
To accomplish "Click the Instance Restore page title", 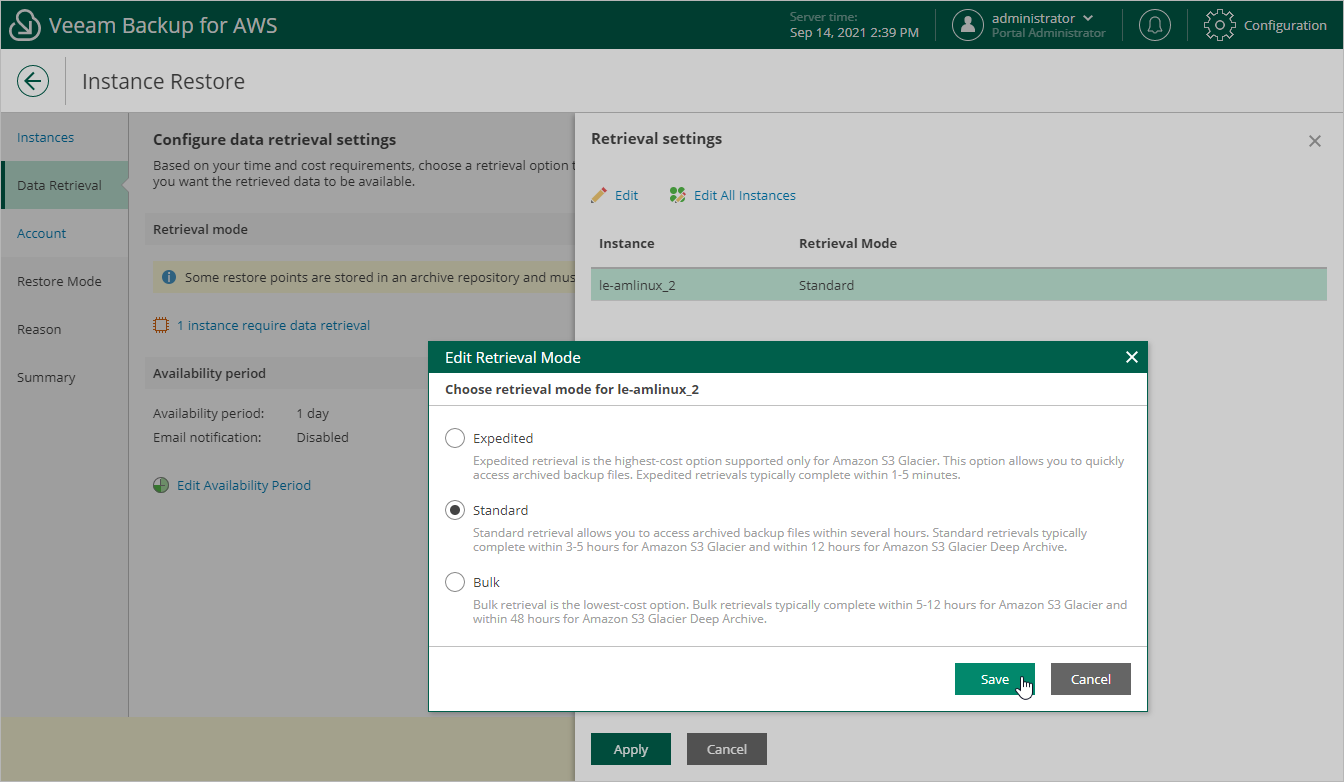I will pos(163,81).
